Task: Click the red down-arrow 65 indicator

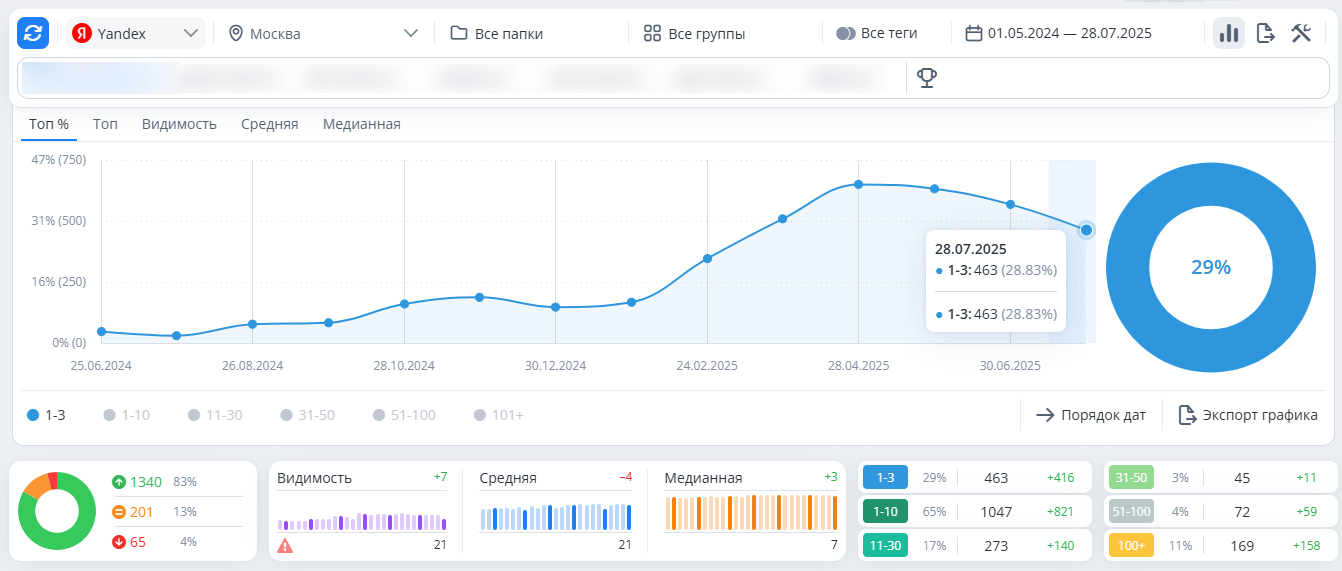Action: (128, 542)
